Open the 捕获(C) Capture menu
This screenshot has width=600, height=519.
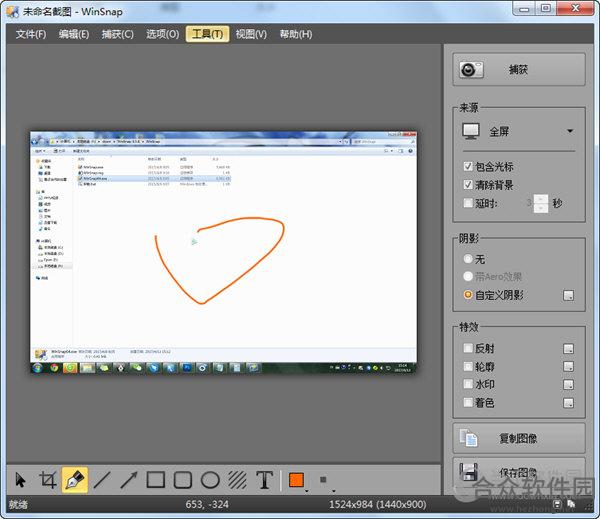(117, 34)
